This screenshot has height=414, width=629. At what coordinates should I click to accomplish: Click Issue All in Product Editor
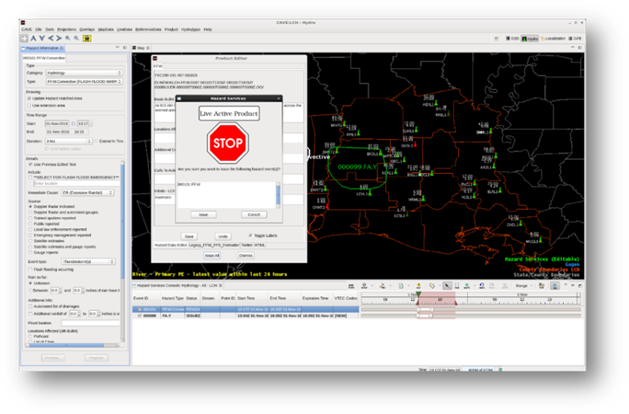click(212, 255)
